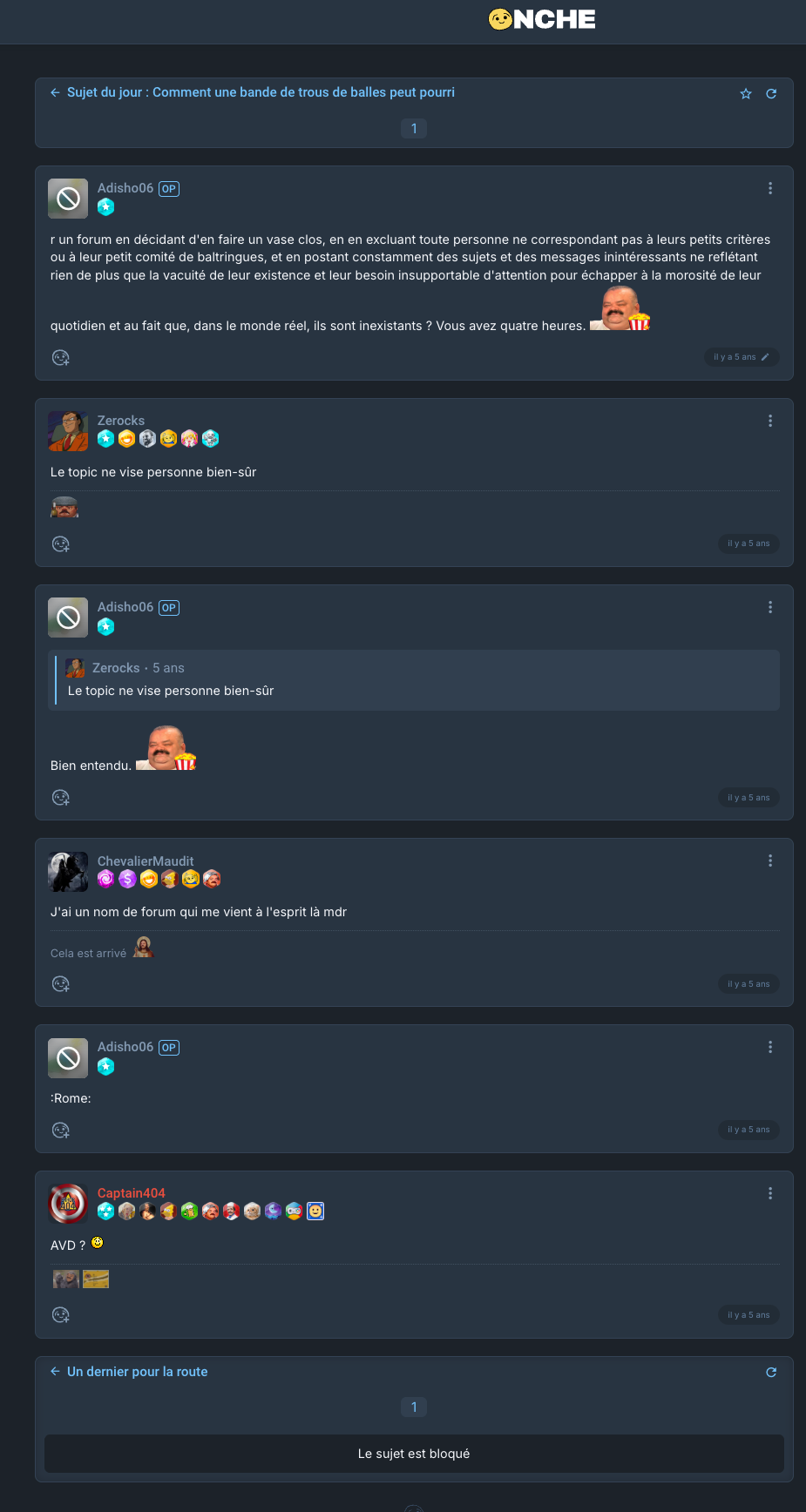This screenshot has width=806, height=1512.
Task: Add a reaction to Captain404's message
Action: click(61, 1315)
